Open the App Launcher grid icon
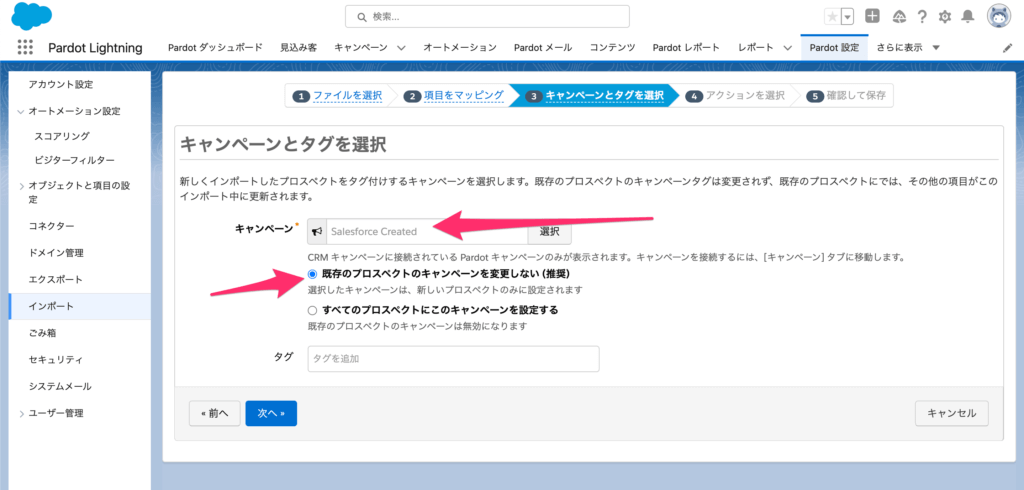Image resolution: width=1024 pixels, height=490 pixels. (25, 47)
